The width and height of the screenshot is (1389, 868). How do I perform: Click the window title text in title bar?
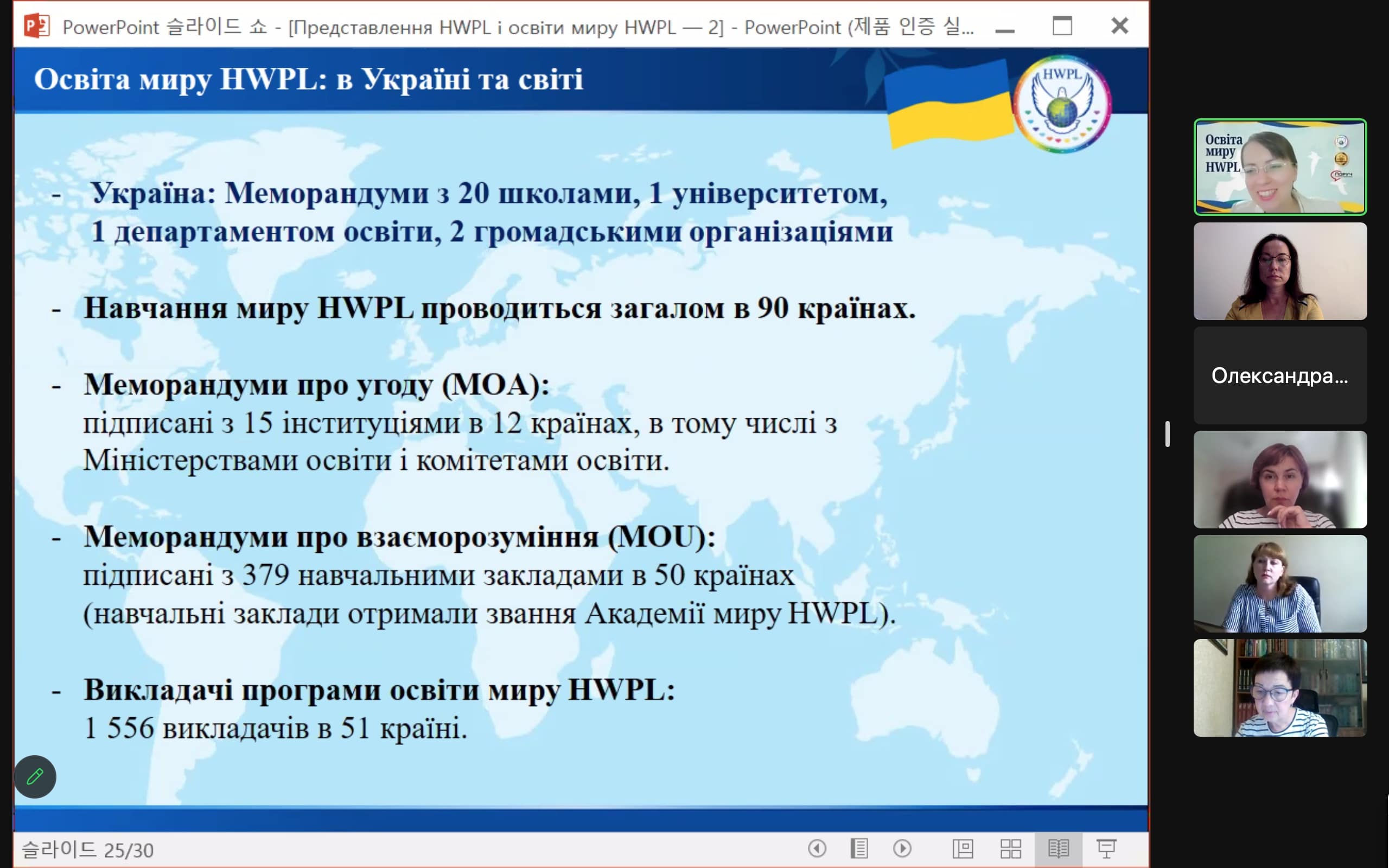point(518,27)
